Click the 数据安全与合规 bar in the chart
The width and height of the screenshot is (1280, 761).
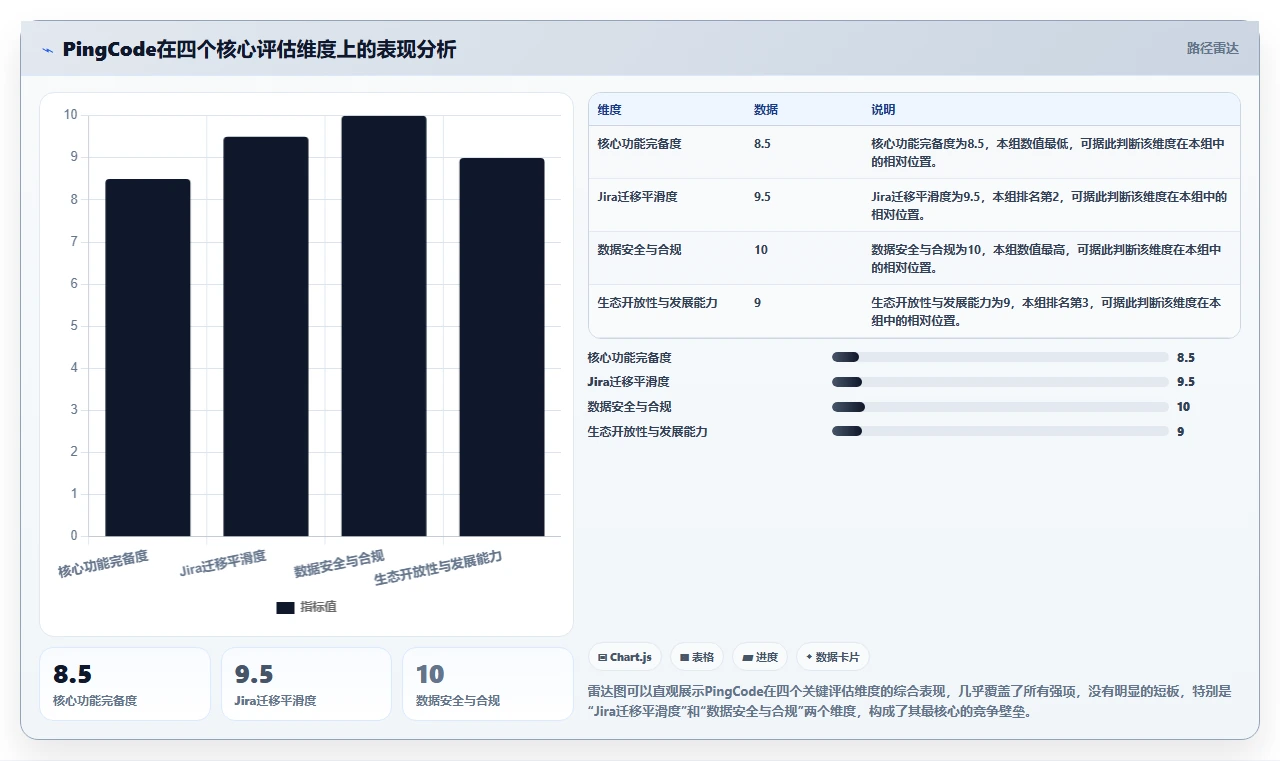(x=384, y=326)
